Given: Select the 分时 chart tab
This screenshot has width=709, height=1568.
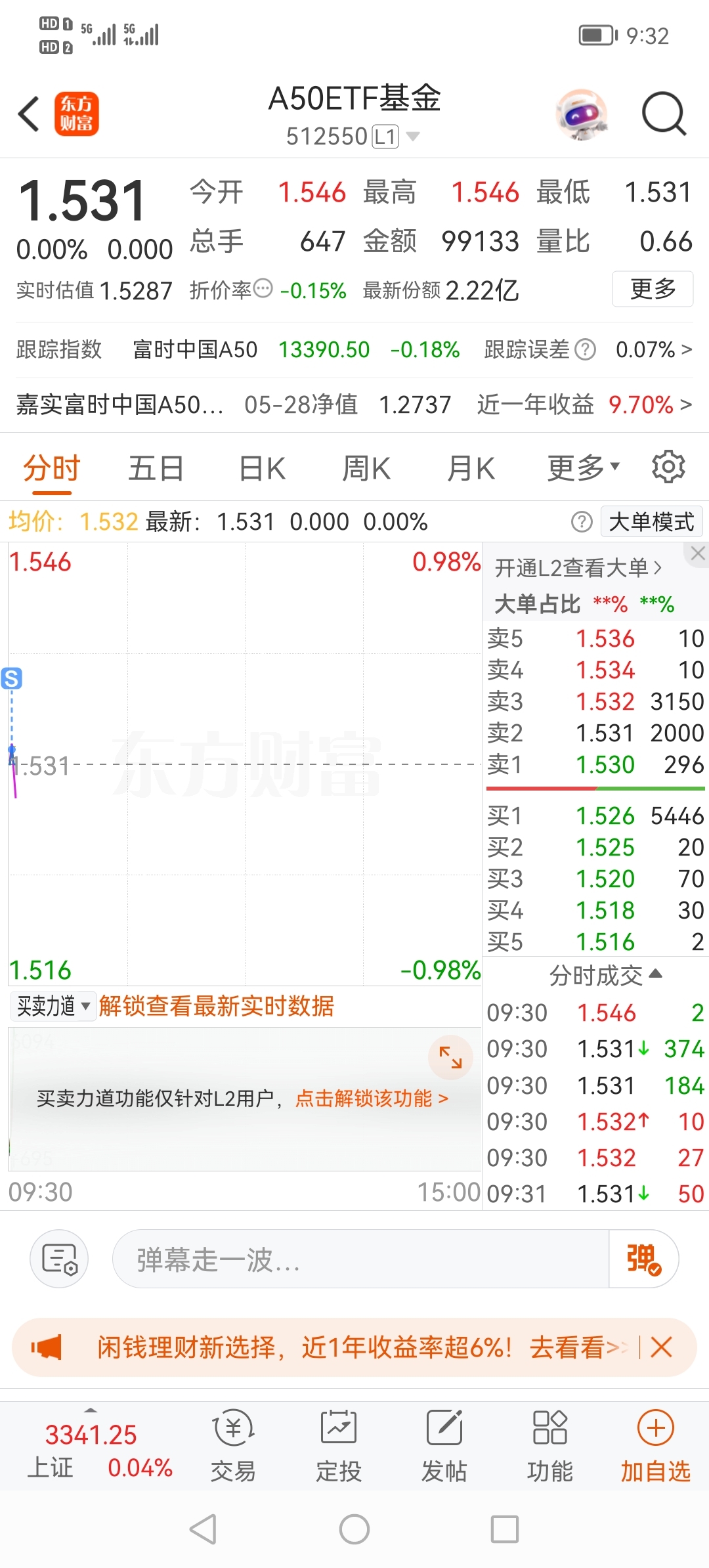Looking at the screenshot, I should pos(52,469).
